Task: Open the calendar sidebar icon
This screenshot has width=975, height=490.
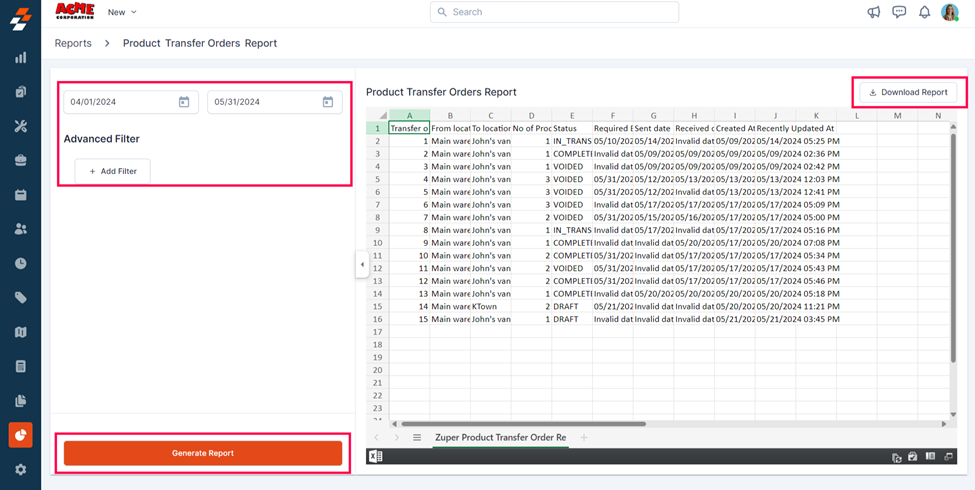Action: [x=20, y=195]
